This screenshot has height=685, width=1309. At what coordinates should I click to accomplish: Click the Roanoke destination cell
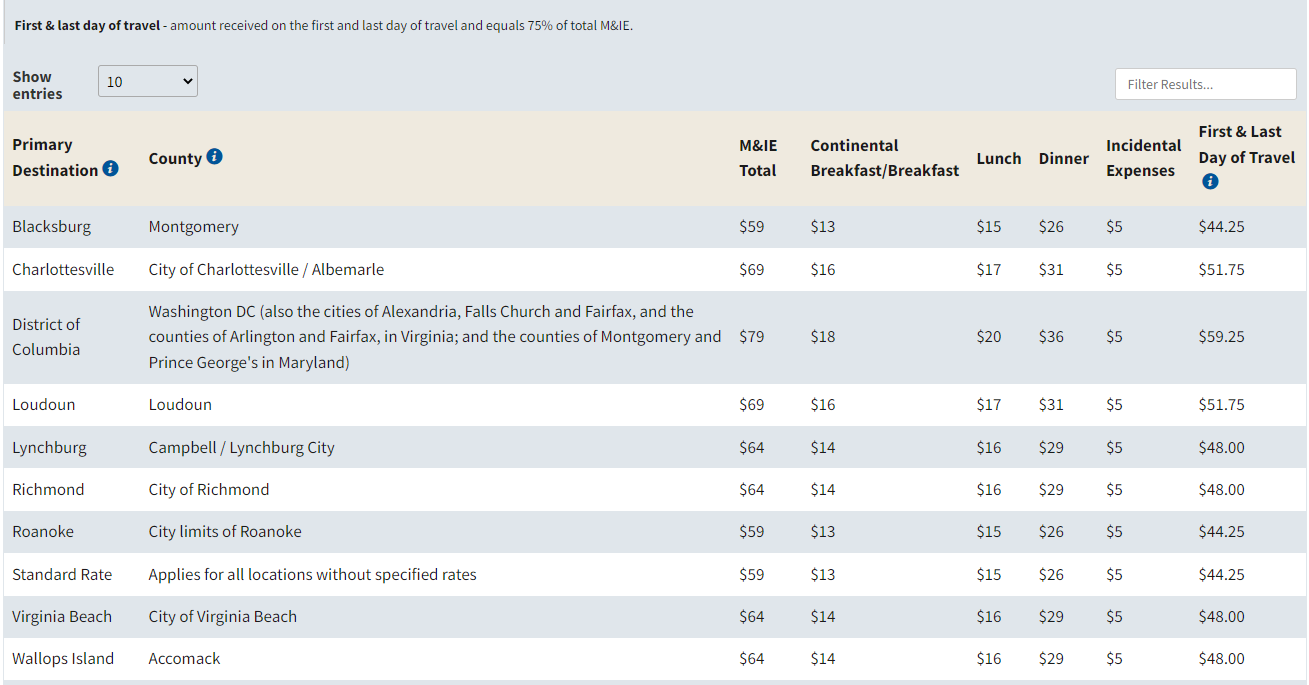(43, 532)
